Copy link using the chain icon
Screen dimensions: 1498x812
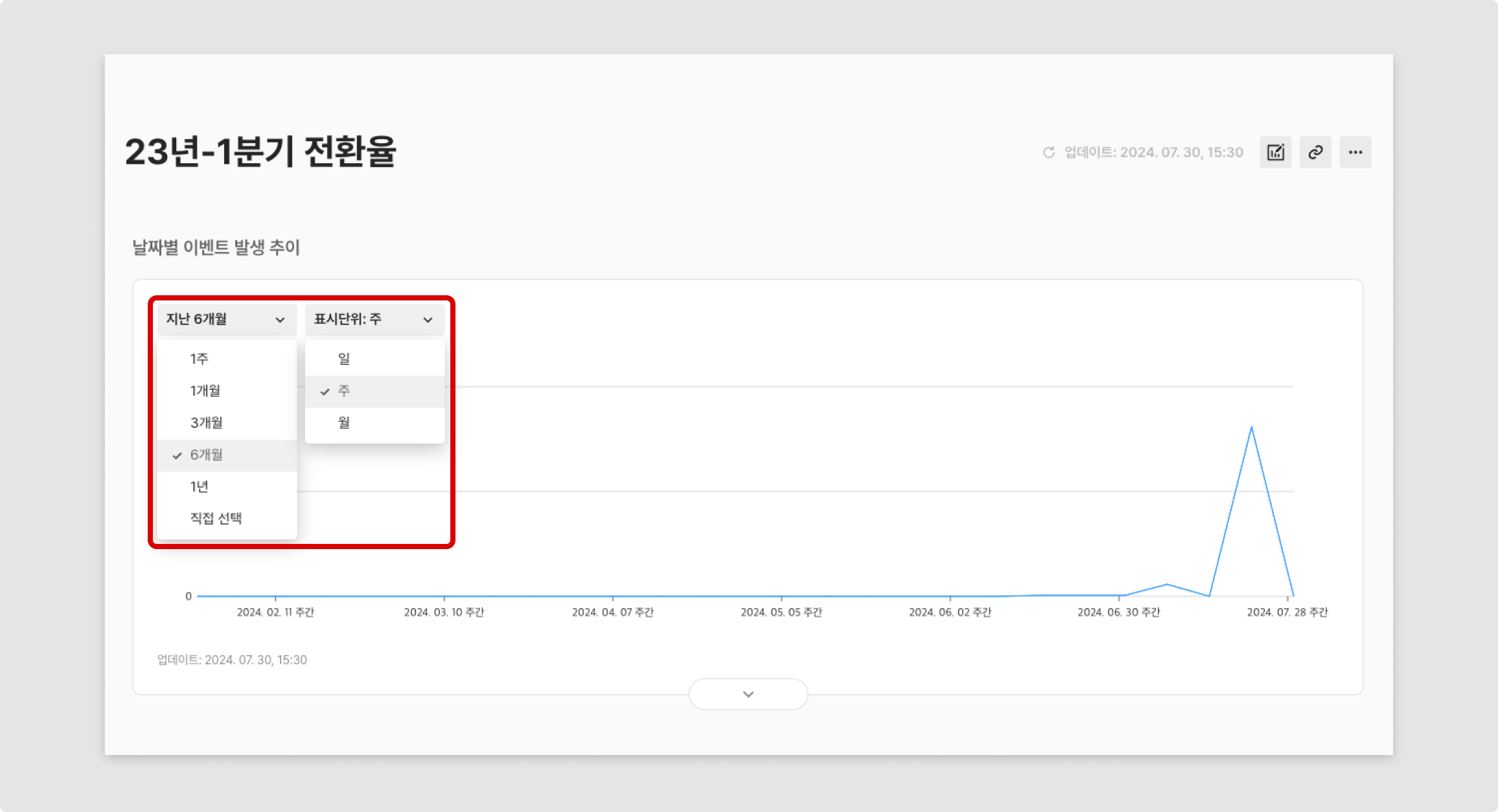pos(1315,153)
